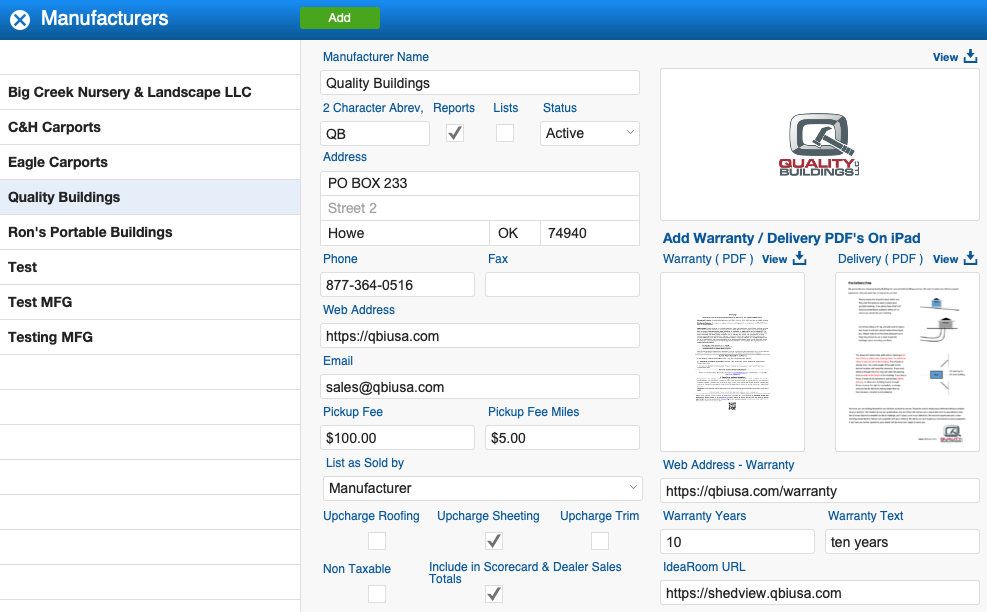Edit the zip code field 74940
The height and width of the screenshot is (612, 987).
pyautogui.click(x=590, y=233)
